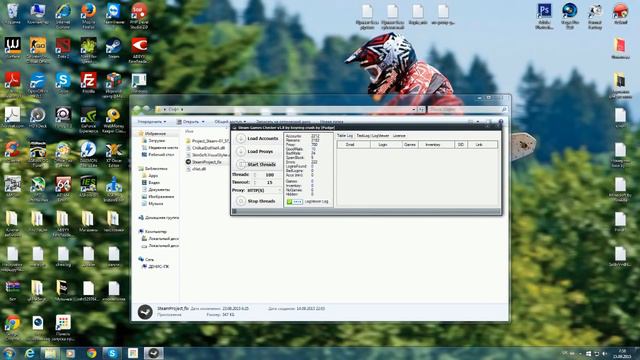640x360 pixels.
Task: Click the Explorer search box
Action: pos(468,109)
